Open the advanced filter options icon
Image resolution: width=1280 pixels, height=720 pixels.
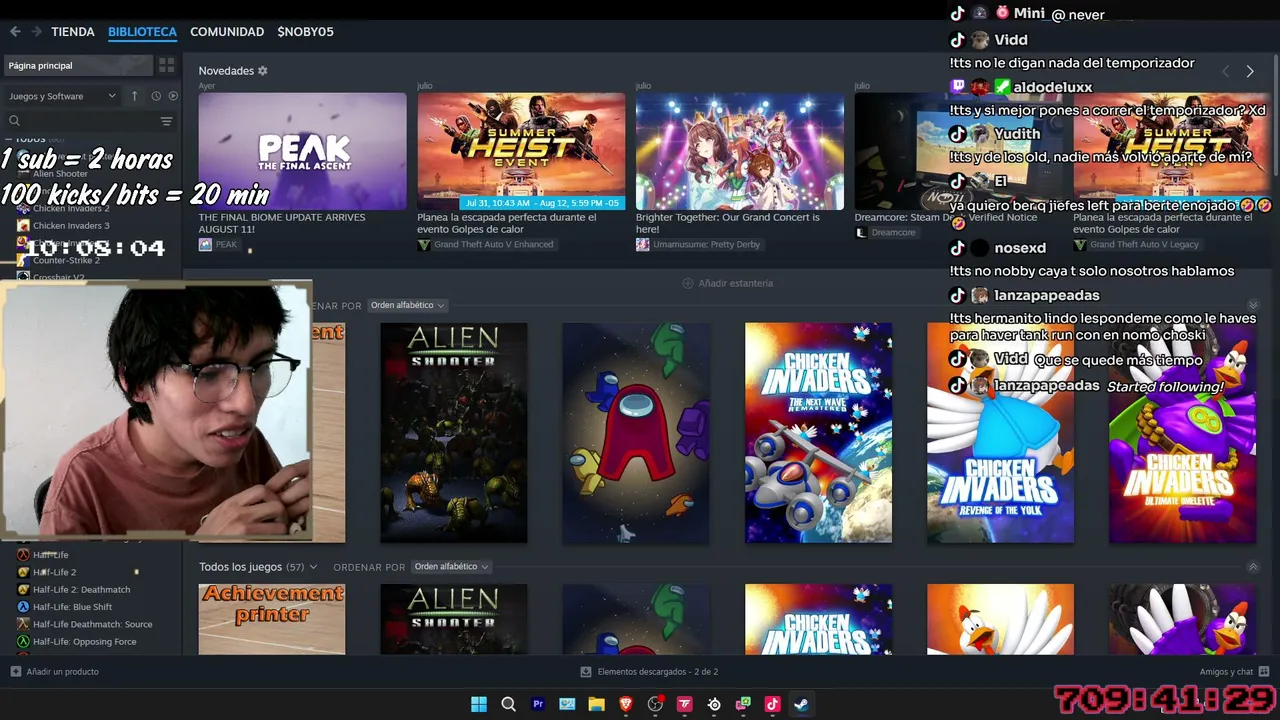(167, 121)
